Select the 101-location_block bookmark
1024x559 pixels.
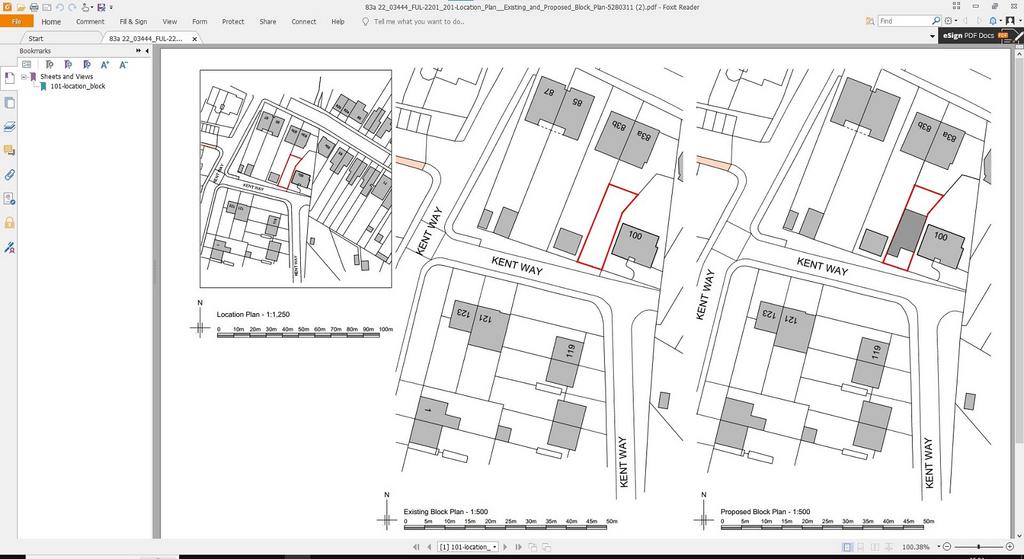pyautogui.click(x=78, y=86)
